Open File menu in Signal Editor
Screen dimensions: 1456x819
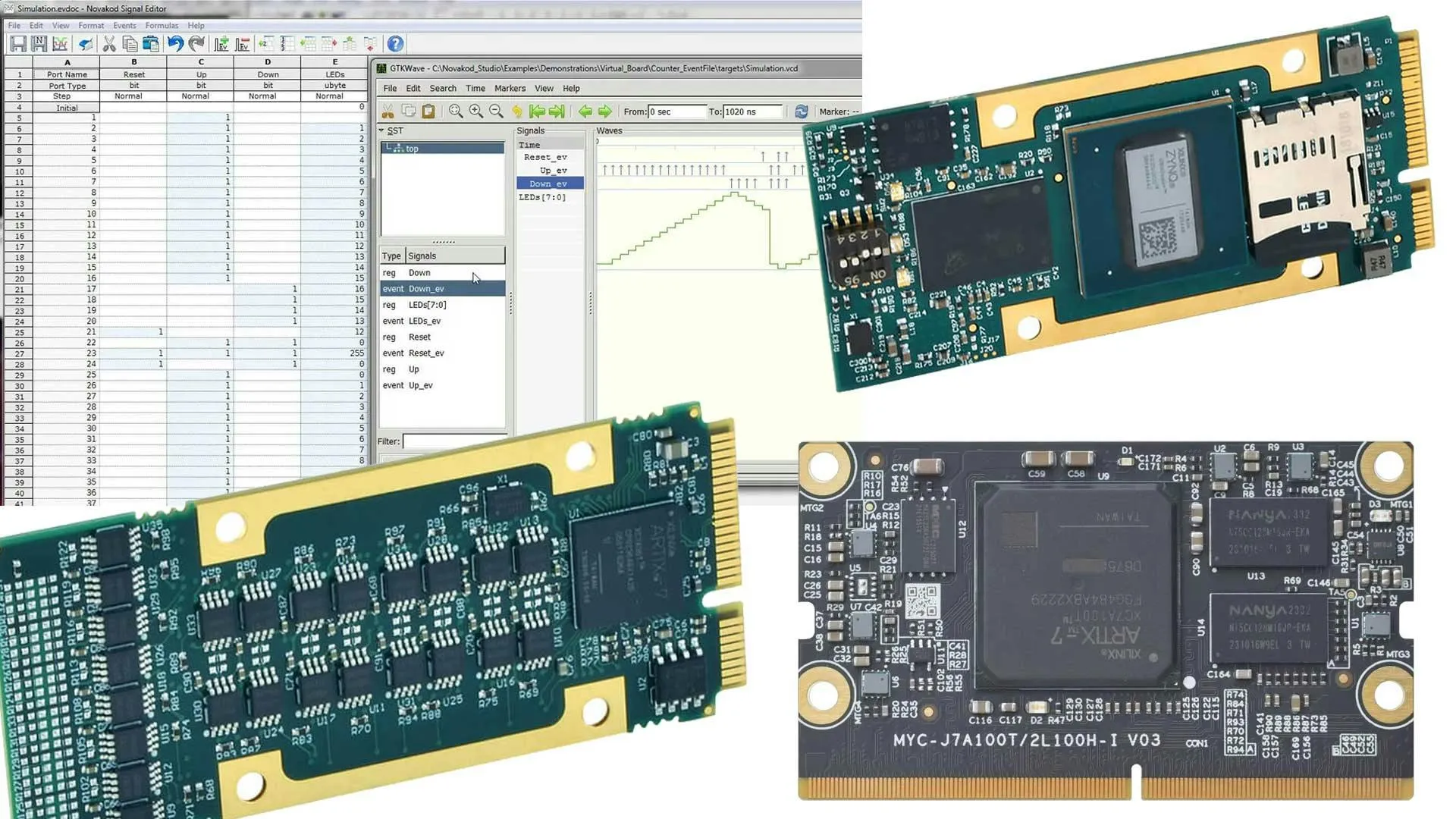pyautogui.click(x=14, y=25)
